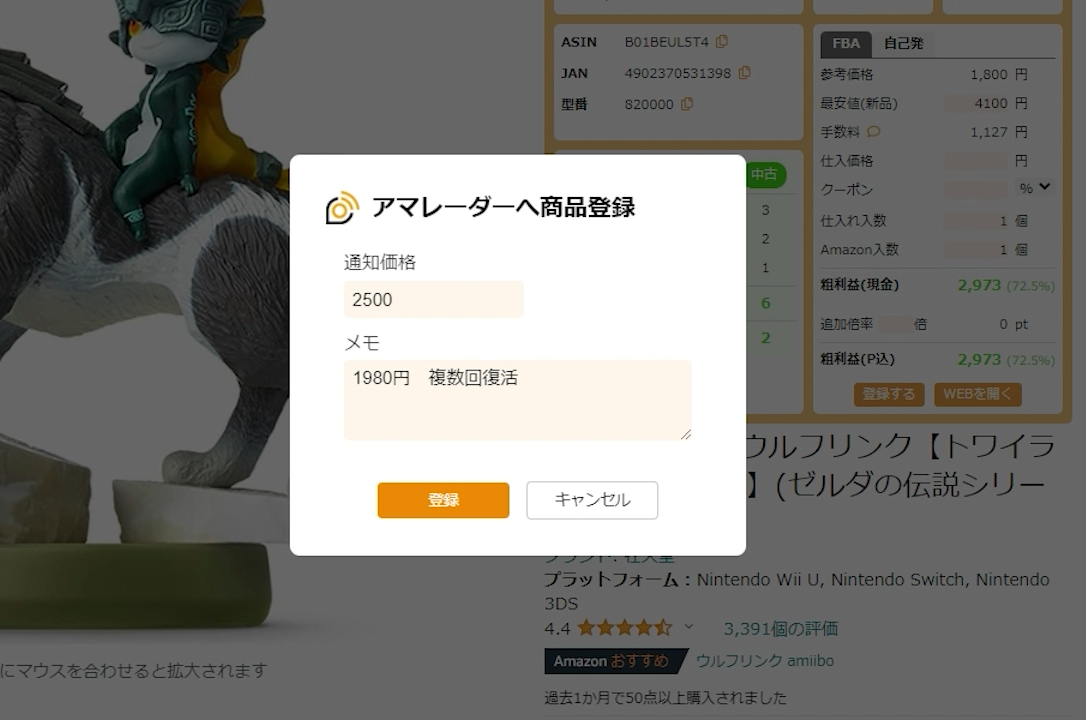The image size is (1086, 720).
Task: Focus the メモ text area
Action: tap(517, 400)
